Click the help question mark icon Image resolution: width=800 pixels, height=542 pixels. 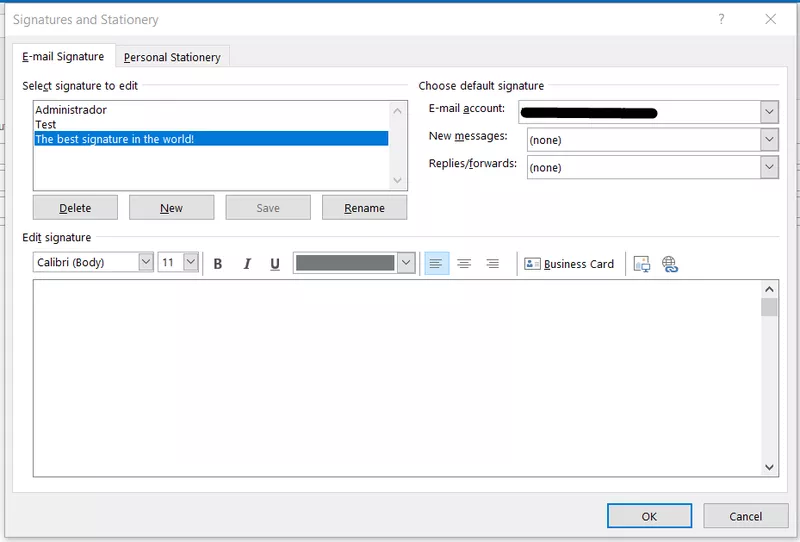pos(721,19)
